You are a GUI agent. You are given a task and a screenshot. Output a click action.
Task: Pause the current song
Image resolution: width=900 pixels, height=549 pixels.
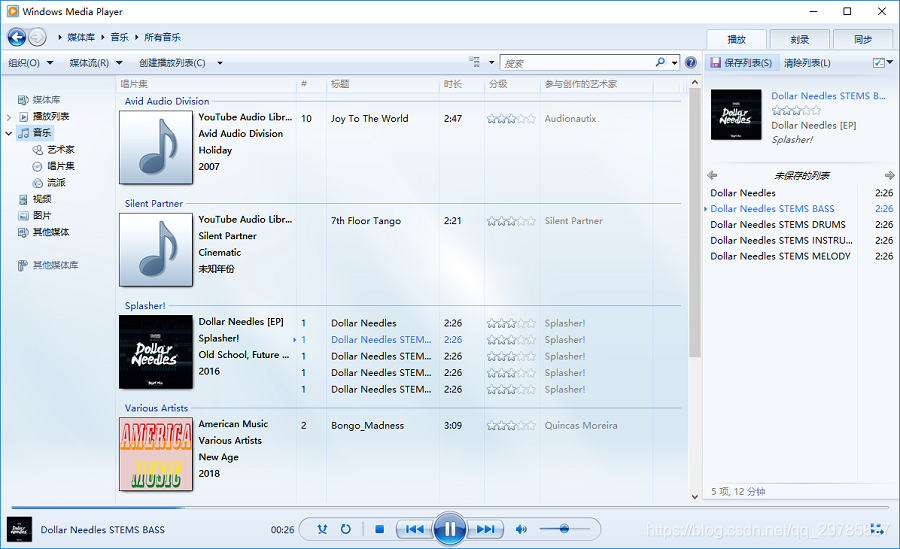449,529
